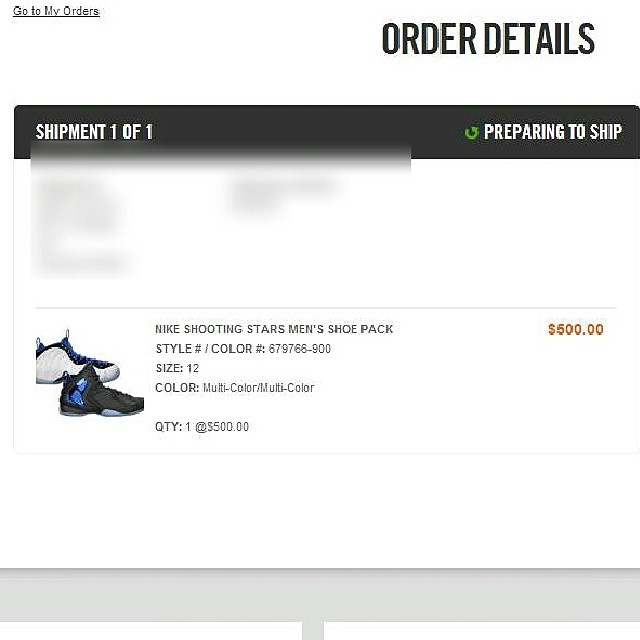Click the black and blue shoe in product image
Screen dimensions: 640x640
101,393
